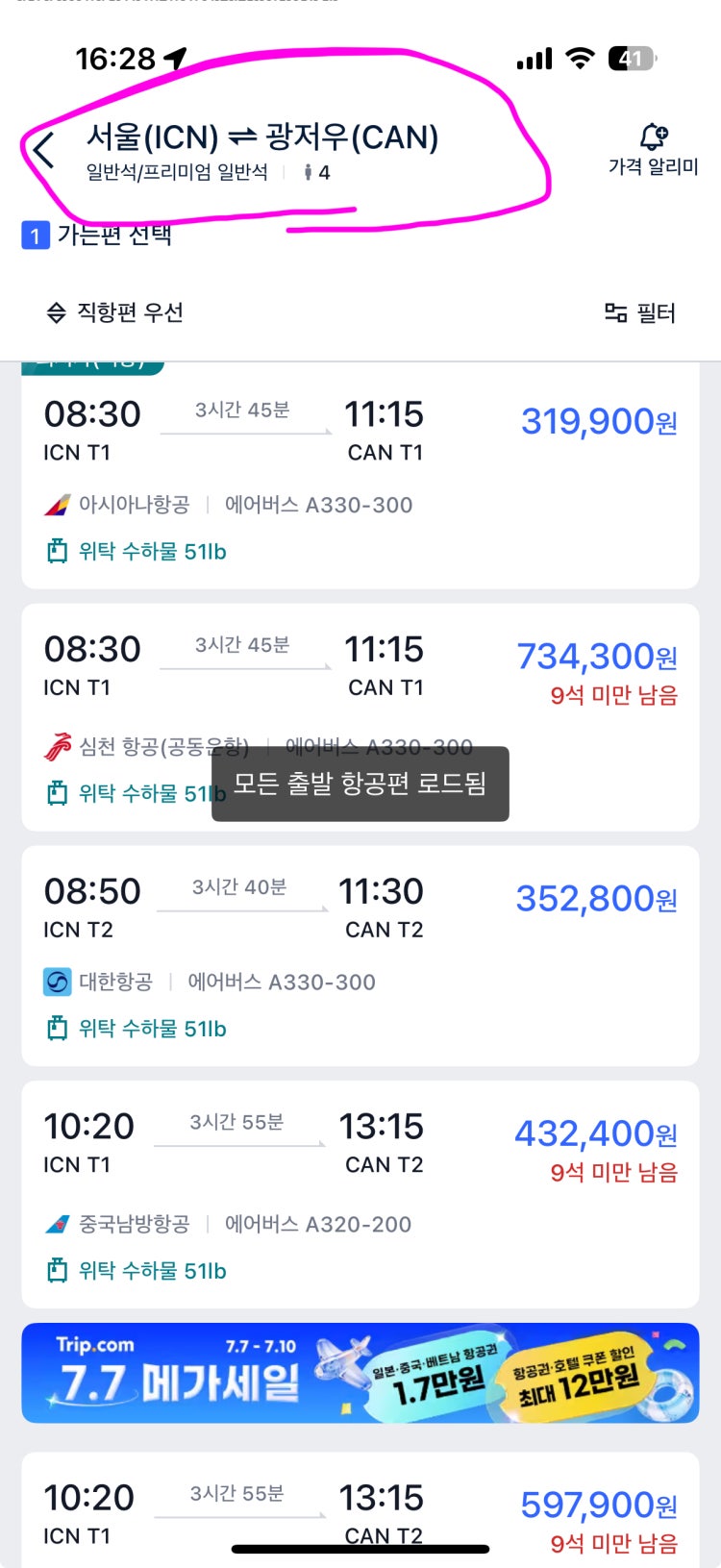This screenshot has width=721, height=1568.
Task: Tap the sort arrows icon by 직항편 우선
Action: tap(57, 312)
